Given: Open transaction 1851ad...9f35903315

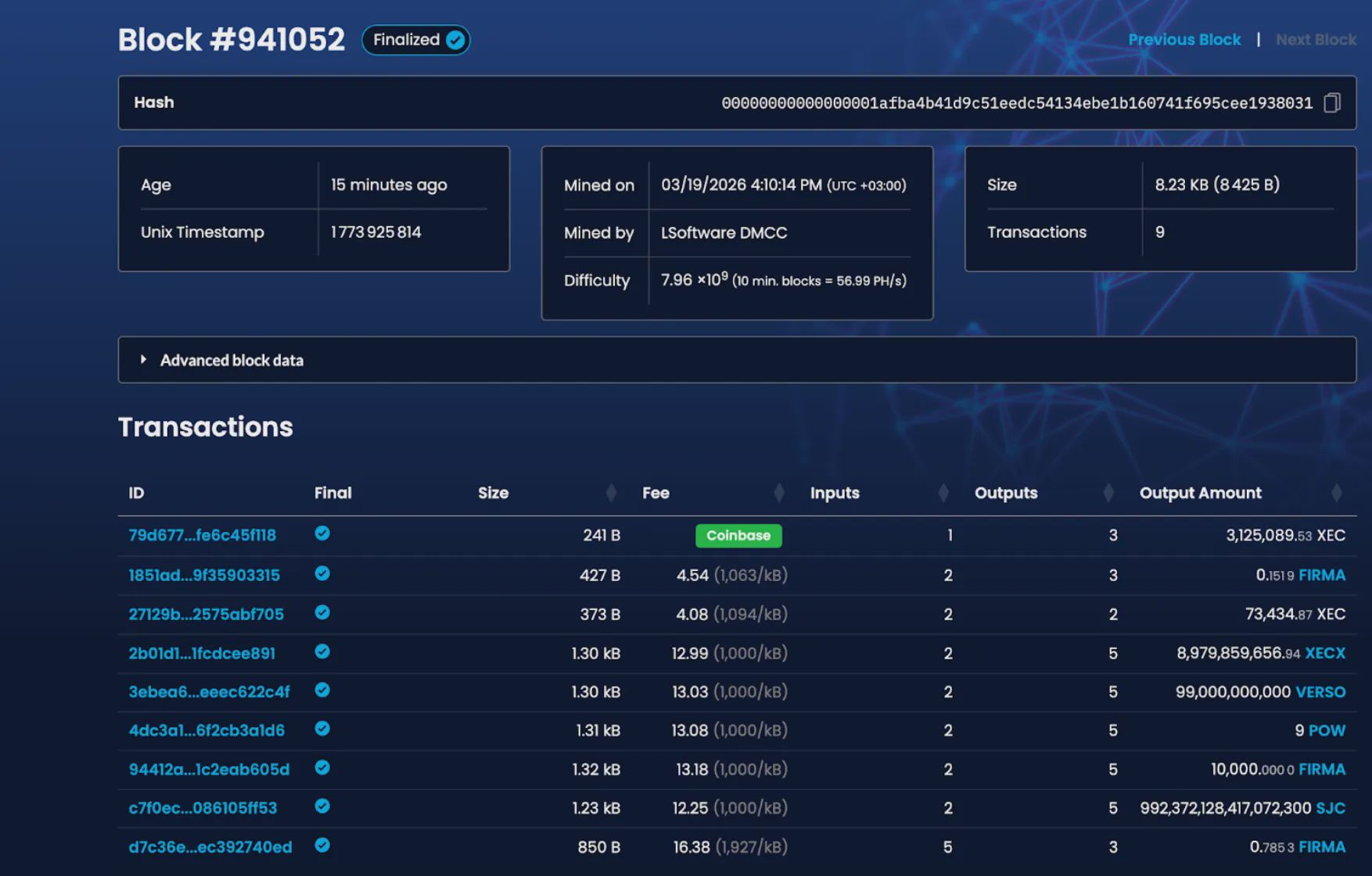Looking at the screenshot, I should tap(204, 575).
